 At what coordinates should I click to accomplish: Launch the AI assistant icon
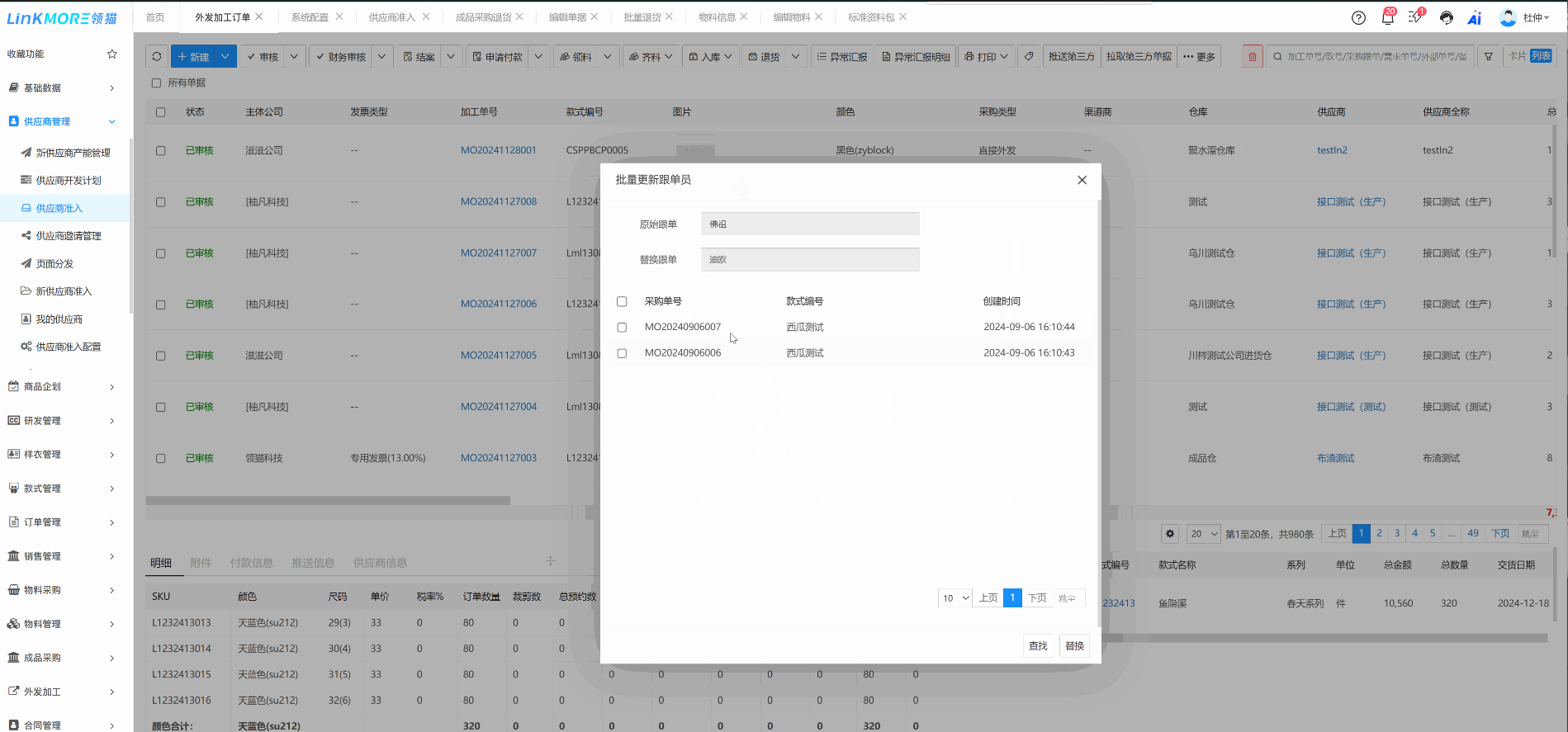tap(1475, 17)
